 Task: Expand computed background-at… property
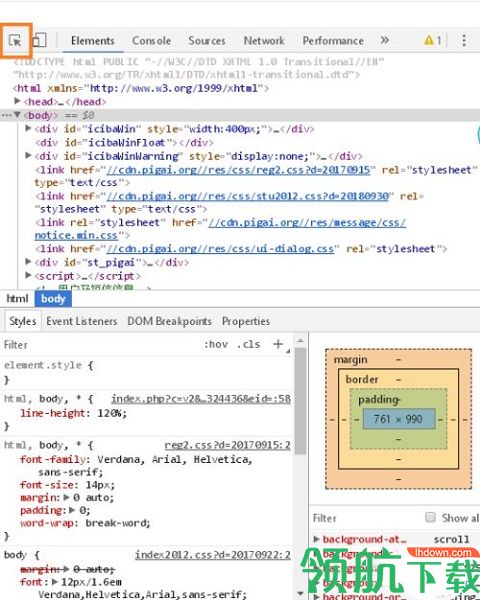tap(317, 539)
